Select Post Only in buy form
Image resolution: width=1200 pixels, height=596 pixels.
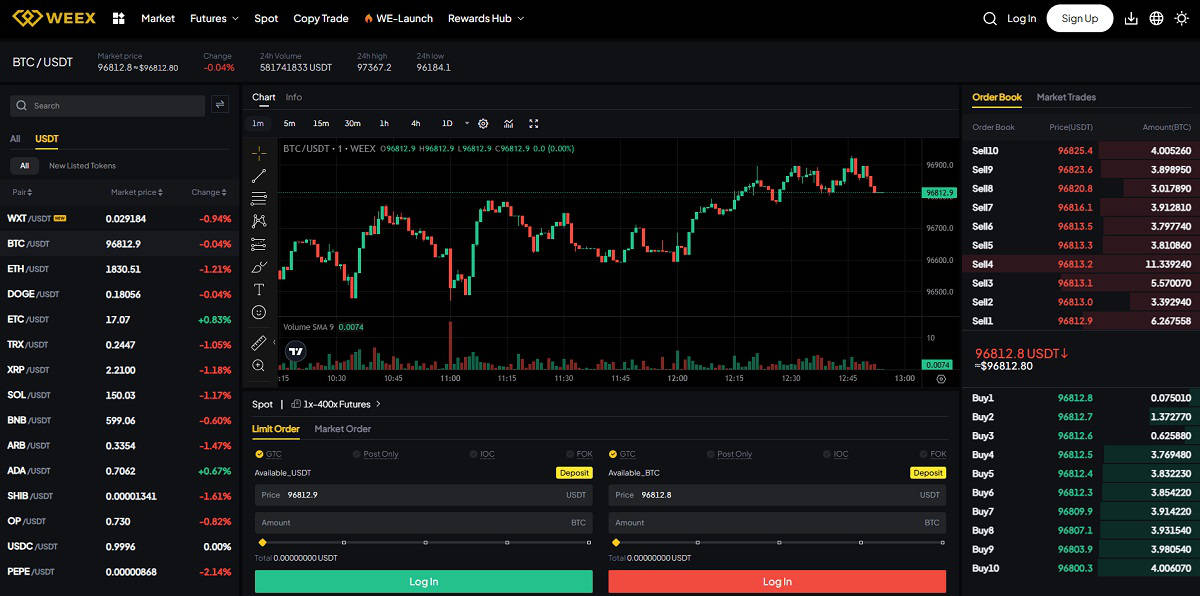pyautogui.click(x=375, y=454)
